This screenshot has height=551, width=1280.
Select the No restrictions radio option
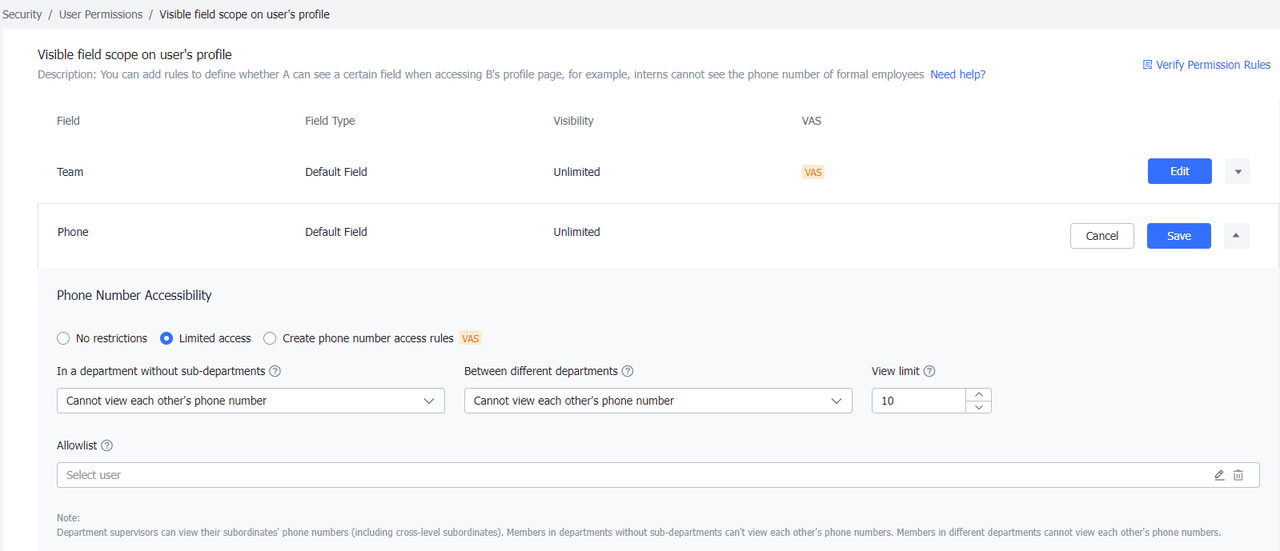pos(64,339)
